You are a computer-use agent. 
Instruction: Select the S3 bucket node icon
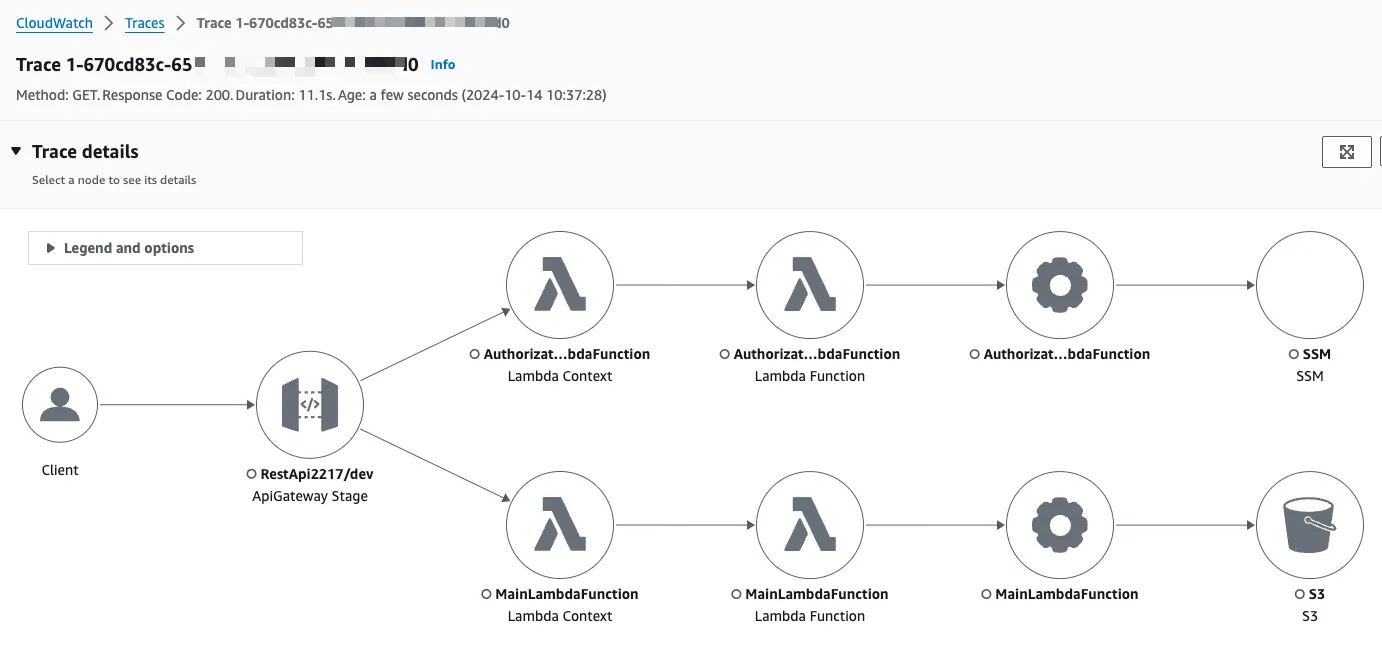coord(1310,525)
